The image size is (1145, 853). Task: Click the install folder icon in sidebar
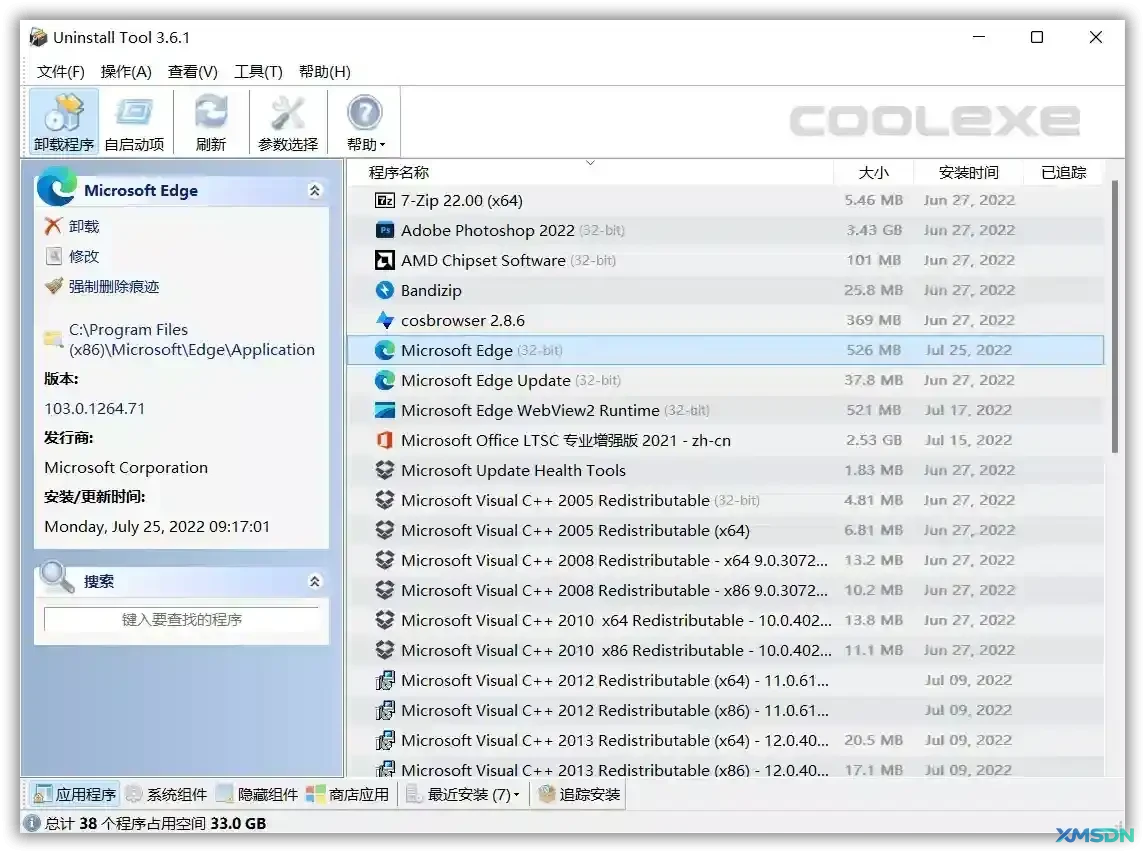pos(53,339)
